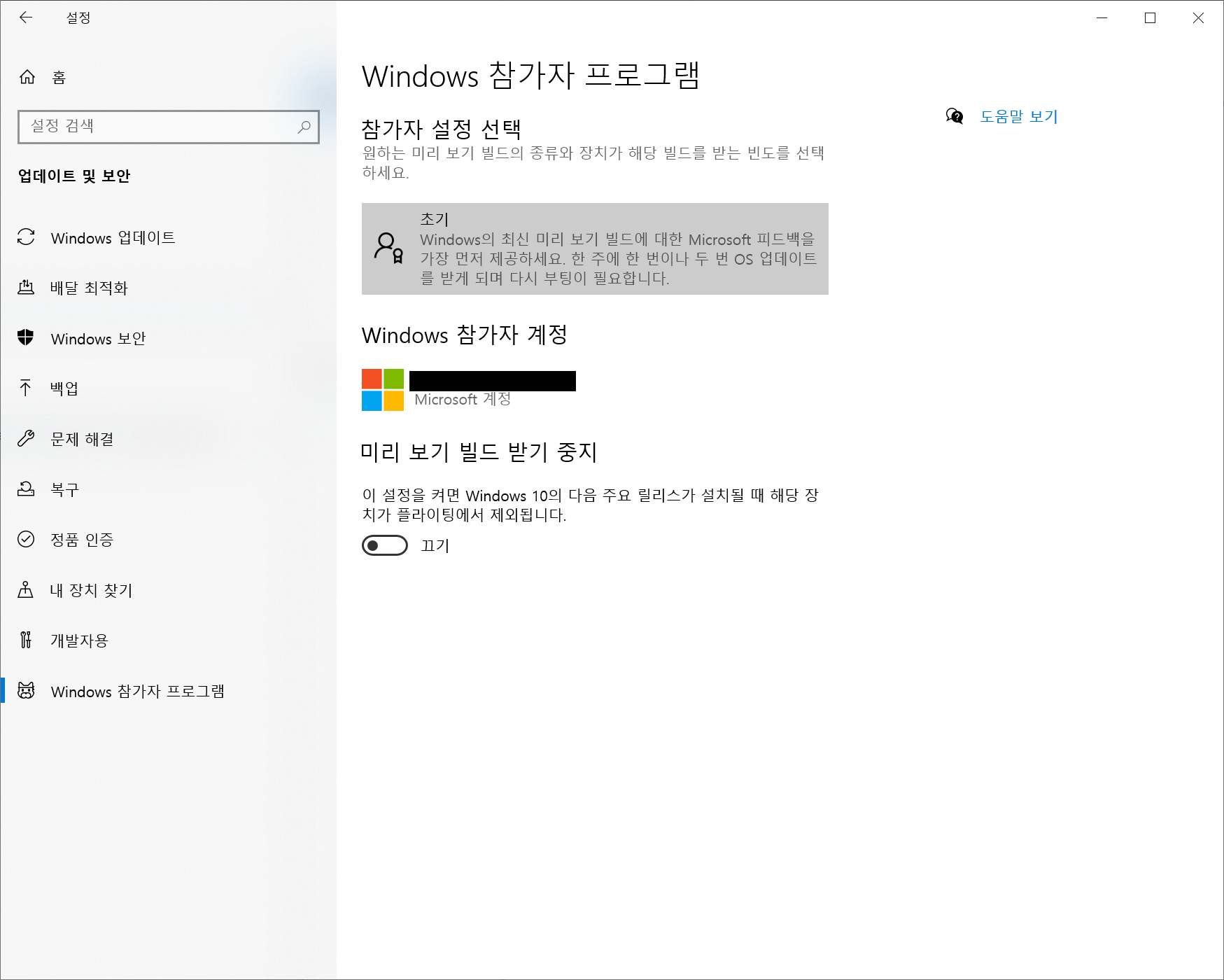The image size is (1224, 980).
Task: Click the Windows 업데이트 sync icon
Action: (26, 237)
